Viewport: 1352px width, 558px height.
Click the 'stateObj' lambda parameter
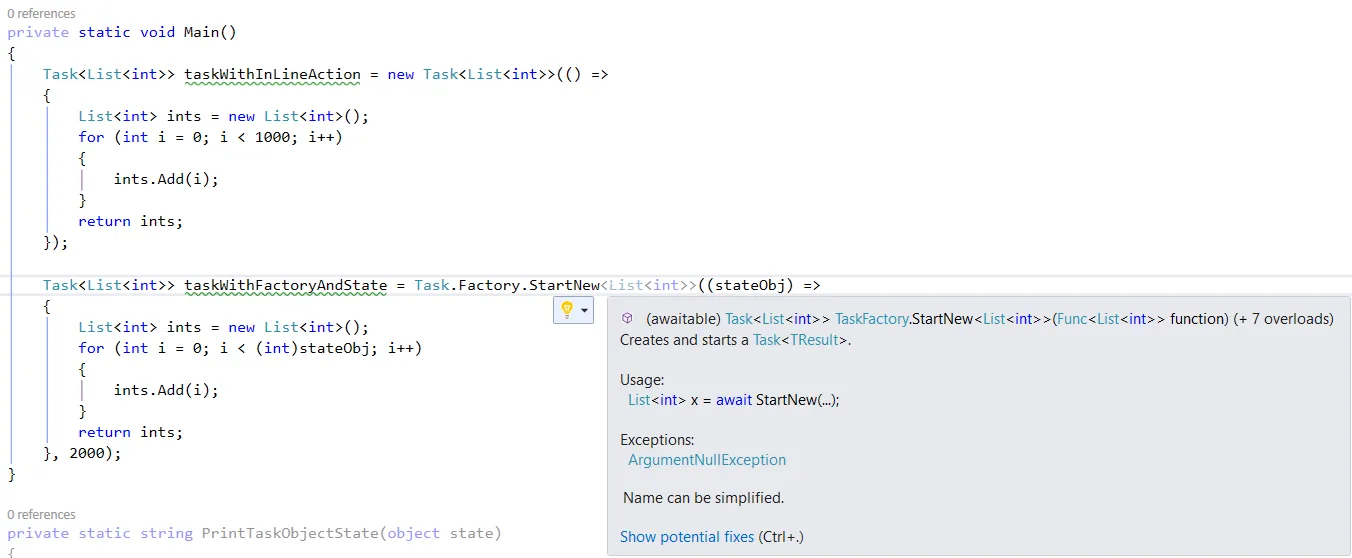click(749, 285)
